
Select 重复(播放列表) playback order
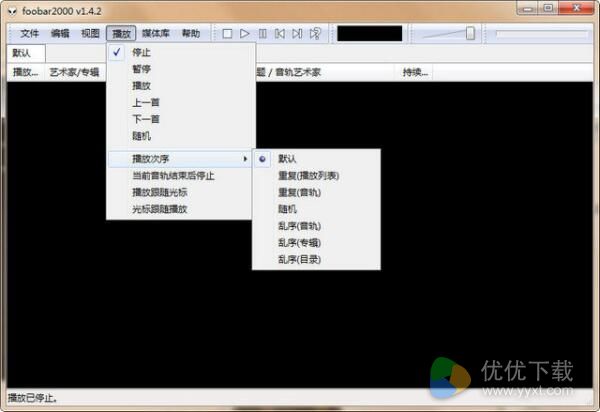click(x=316, y=176)
